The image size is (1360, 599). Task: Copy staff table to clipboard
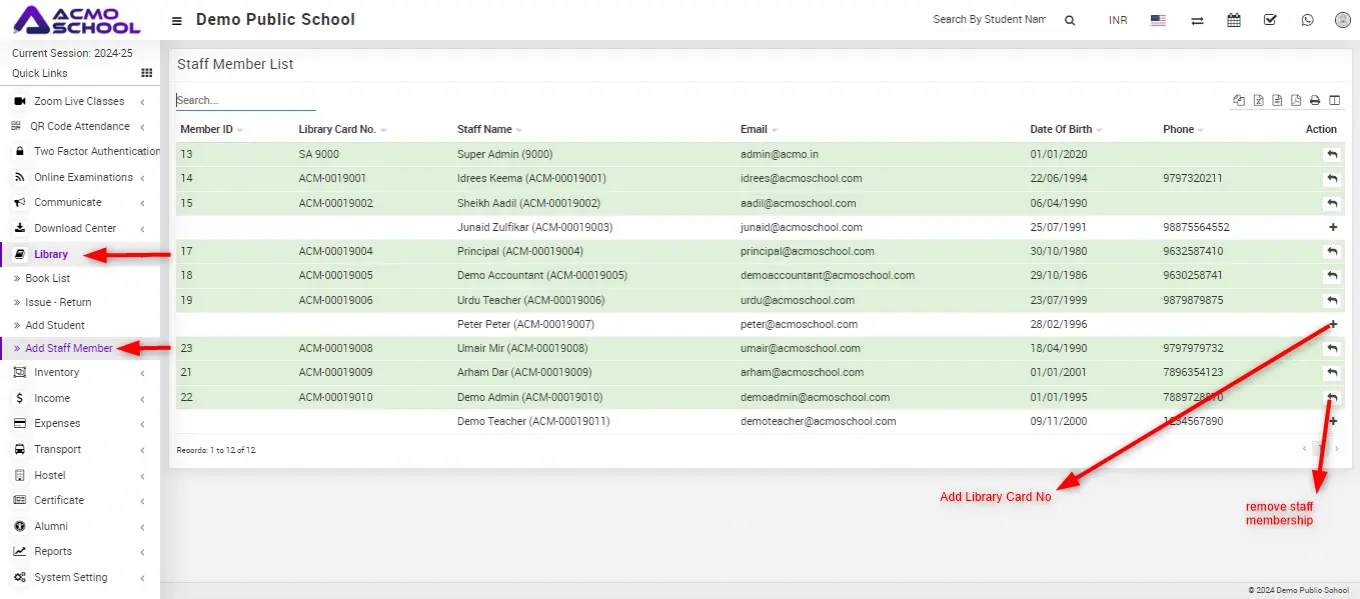[1240, 100]
